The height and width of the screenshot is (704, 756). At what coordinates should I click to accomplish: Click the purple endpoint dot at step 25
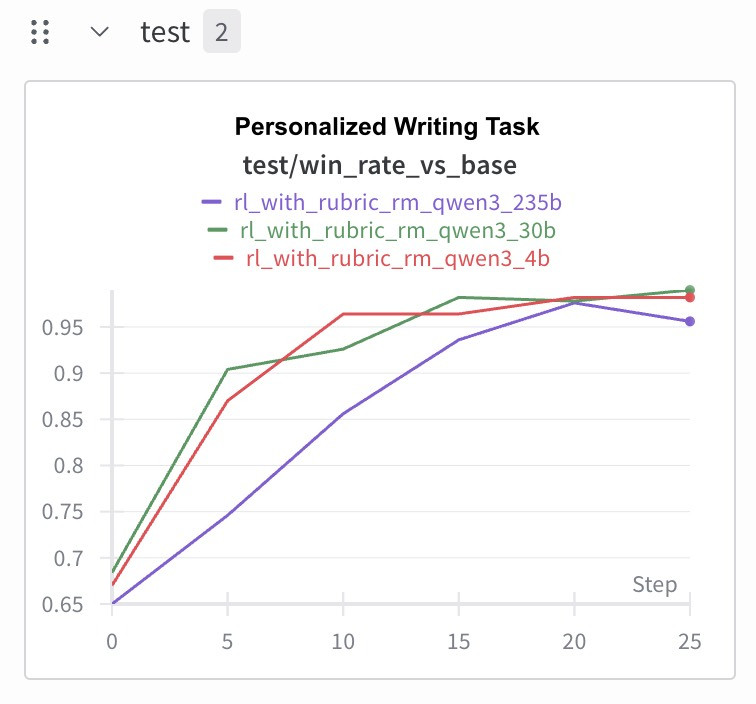pos(690,321)
